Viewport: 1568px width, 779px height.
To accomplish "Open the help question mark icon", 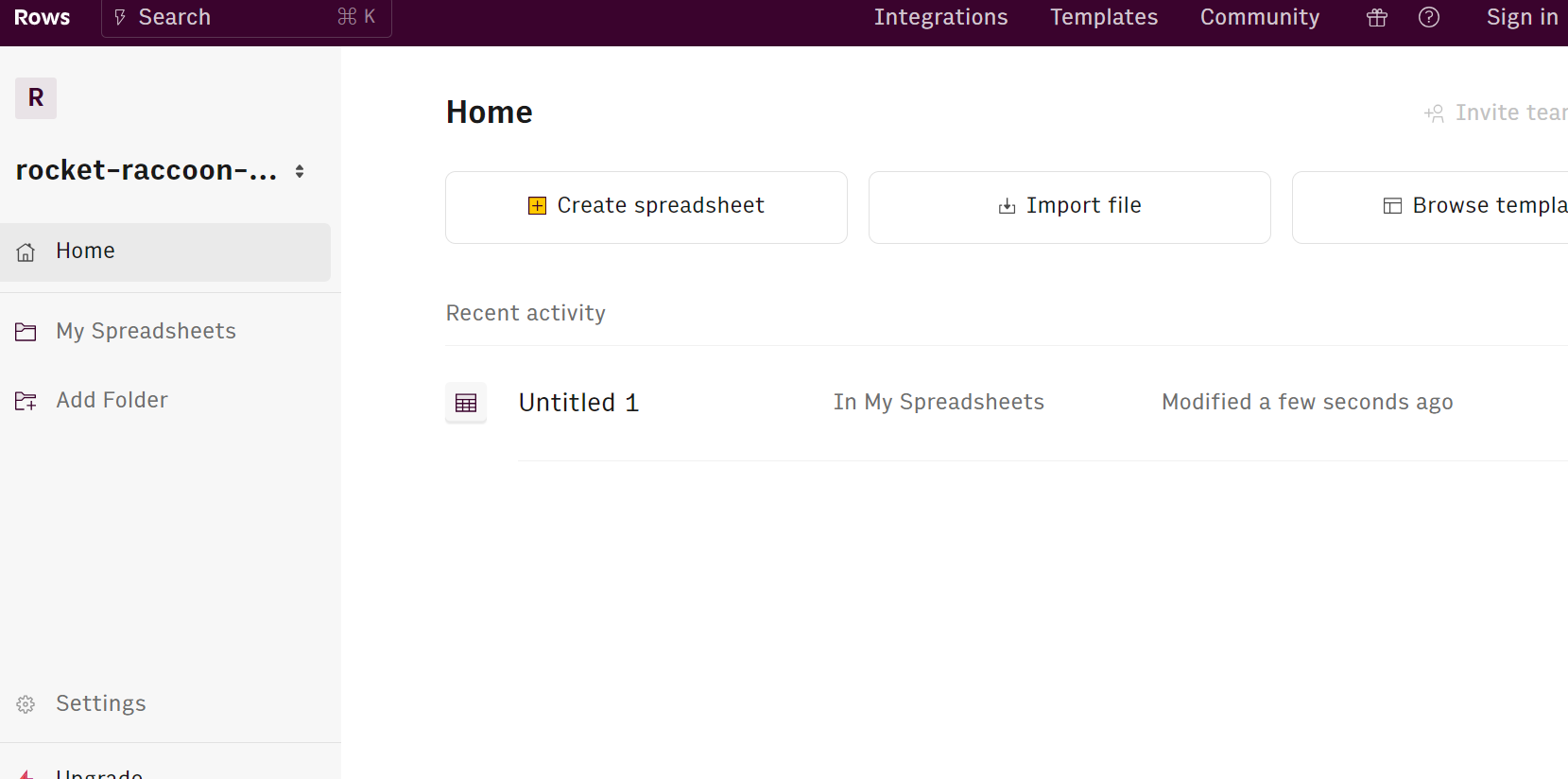I will coord(1429,18).
